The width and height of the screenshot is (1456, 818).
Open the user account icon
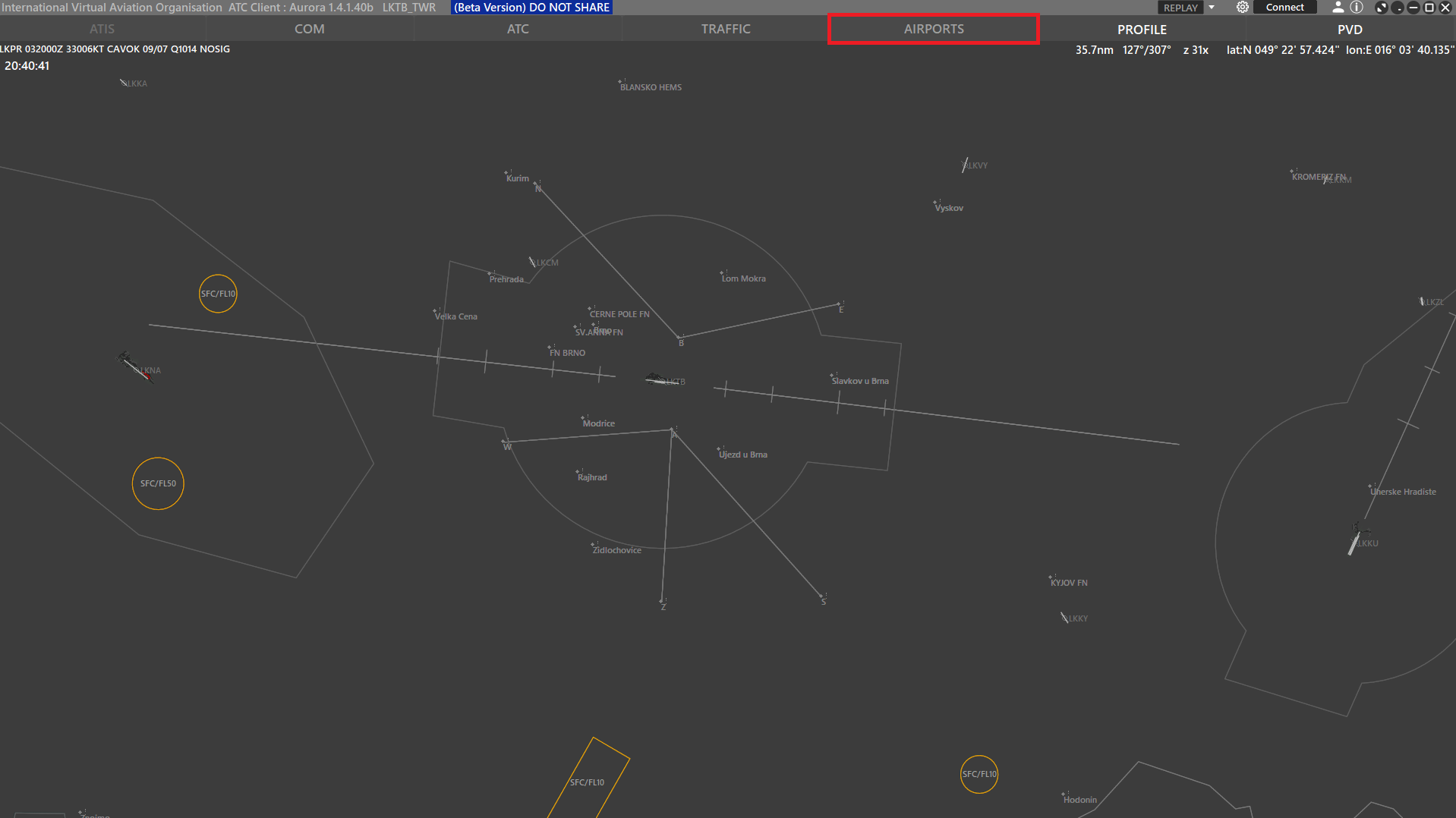pyautogui.click(x=1338, y=8)
